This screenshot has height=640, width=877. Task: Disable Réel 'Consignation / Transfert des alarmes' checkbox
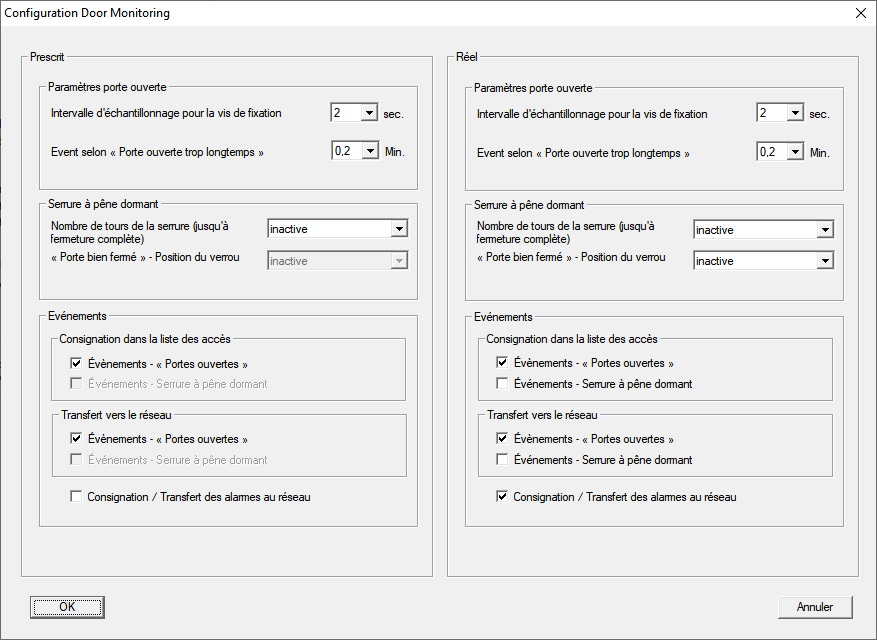click(x=503, y=497)
